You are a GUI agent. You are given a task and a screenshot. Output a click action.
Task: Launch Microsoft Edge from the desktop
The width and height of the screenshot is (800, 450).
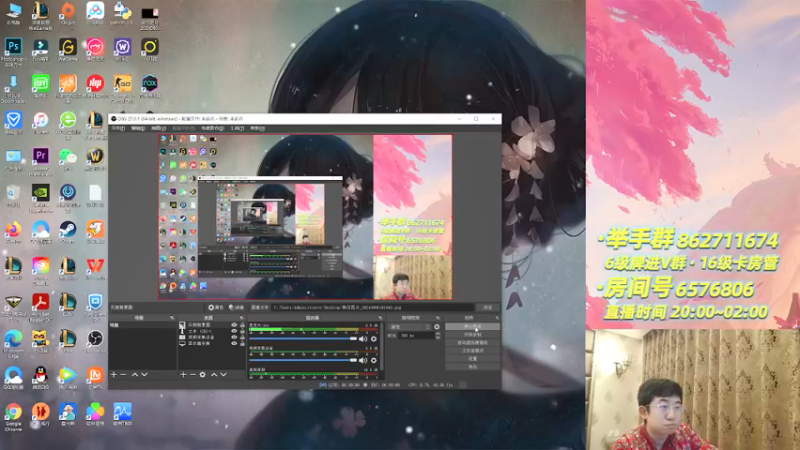pos(13,338)
